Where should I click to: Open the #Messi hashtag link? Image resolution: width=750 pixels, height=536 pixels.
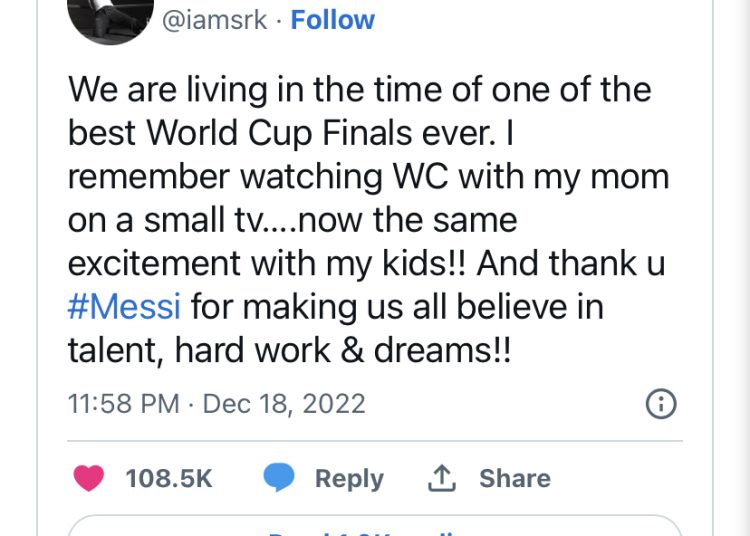124,306
